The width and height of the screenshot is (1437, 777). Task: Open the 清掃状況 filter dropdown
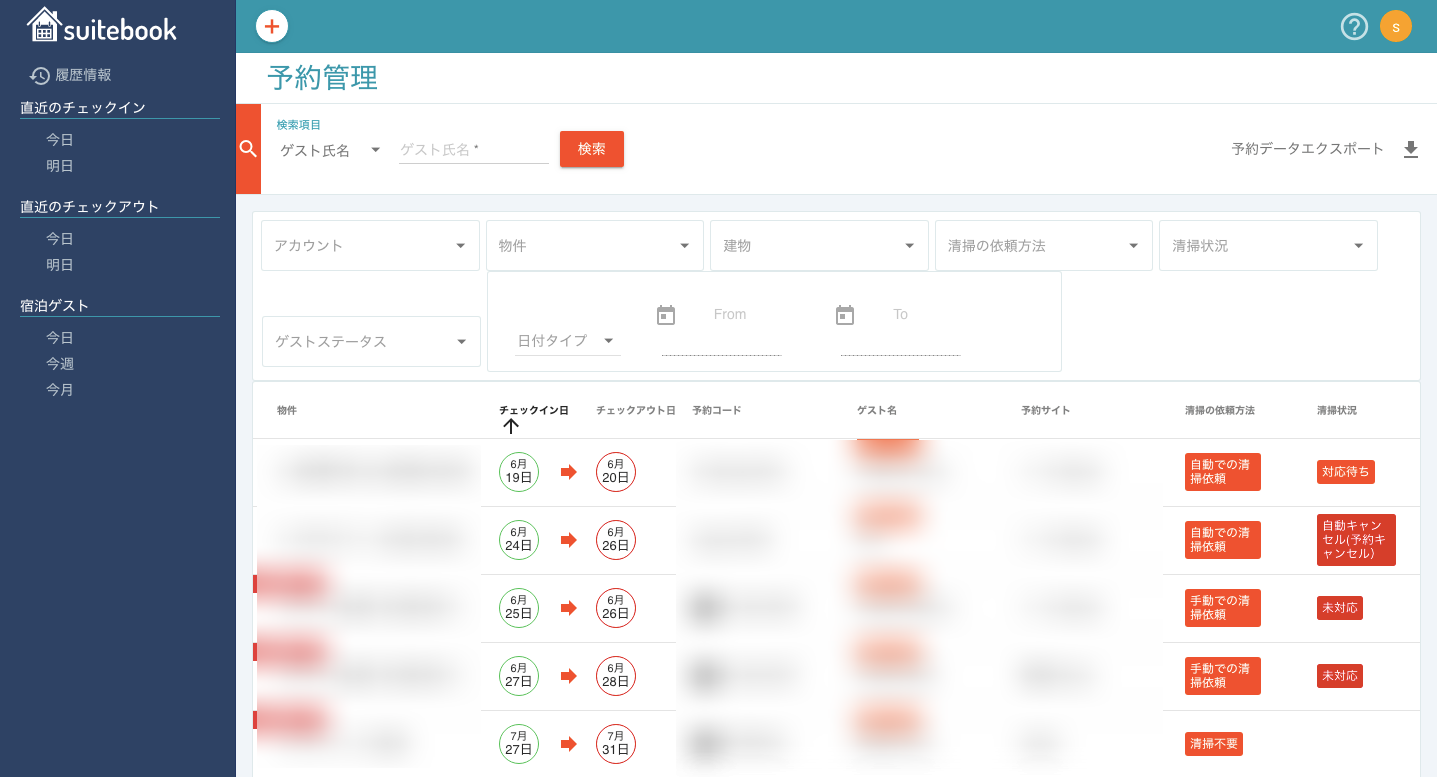coord(1268,246)
